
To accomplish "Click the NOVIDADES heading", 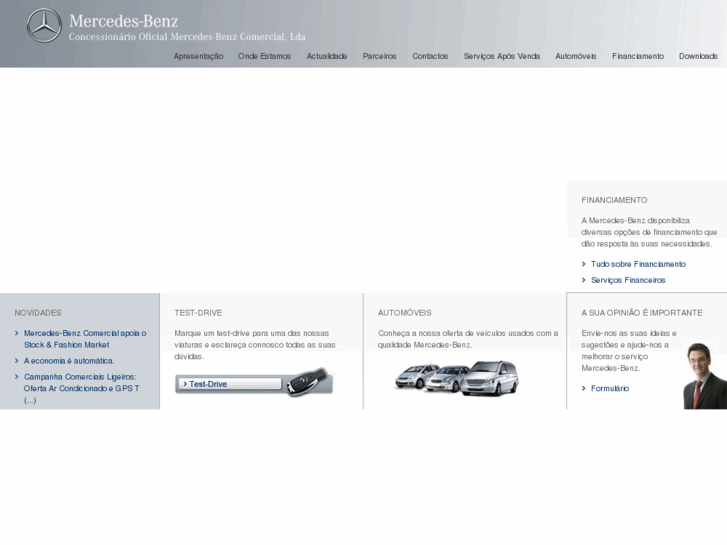I will pos(38,313).
